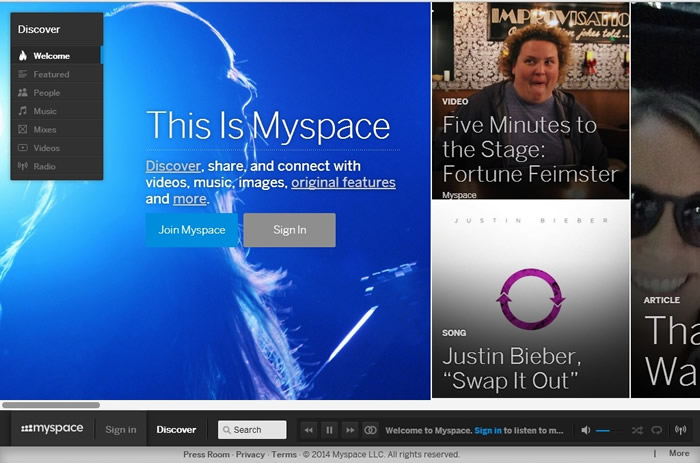Click the gray Sign In button
This screenshot has width=700, height=463.
[x=289, y=230]
